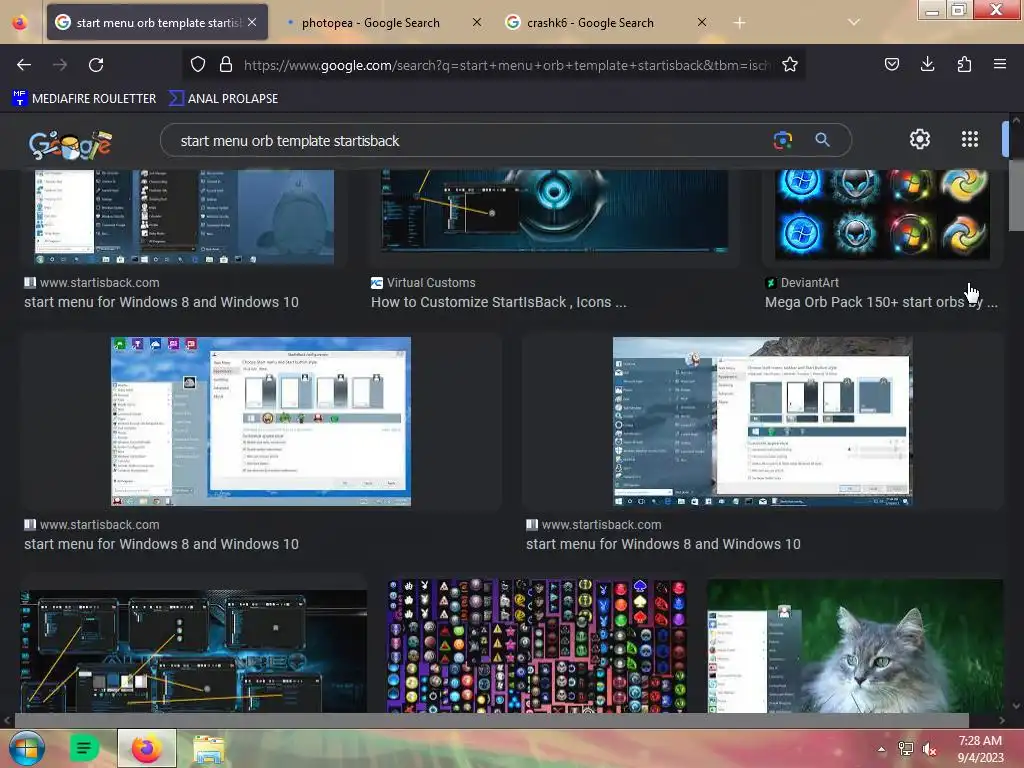Click the vertical page scrollbar thumb
This screenshot has width=1024, height=768.
[x=1016, y=195]
